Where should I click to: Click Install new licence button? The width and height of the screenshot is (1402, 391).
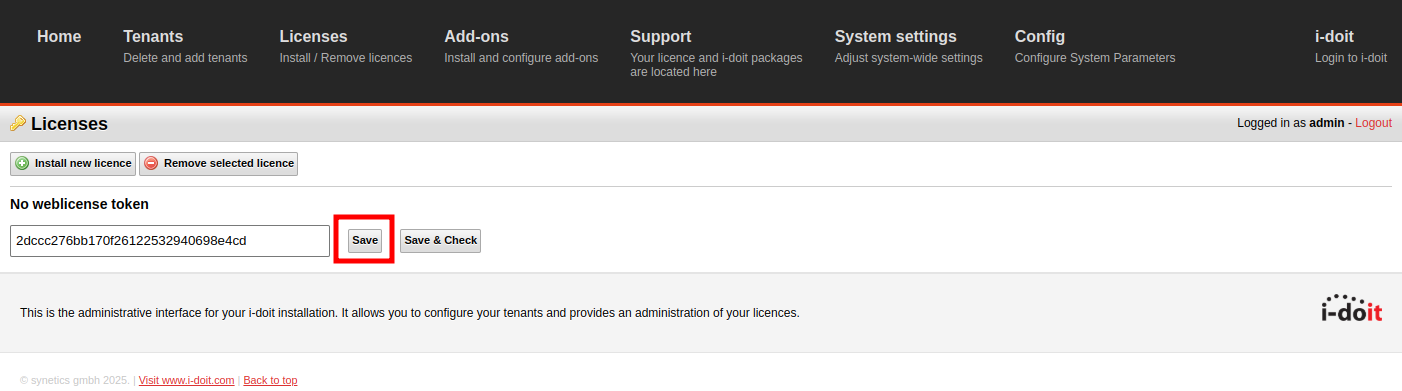72,163
